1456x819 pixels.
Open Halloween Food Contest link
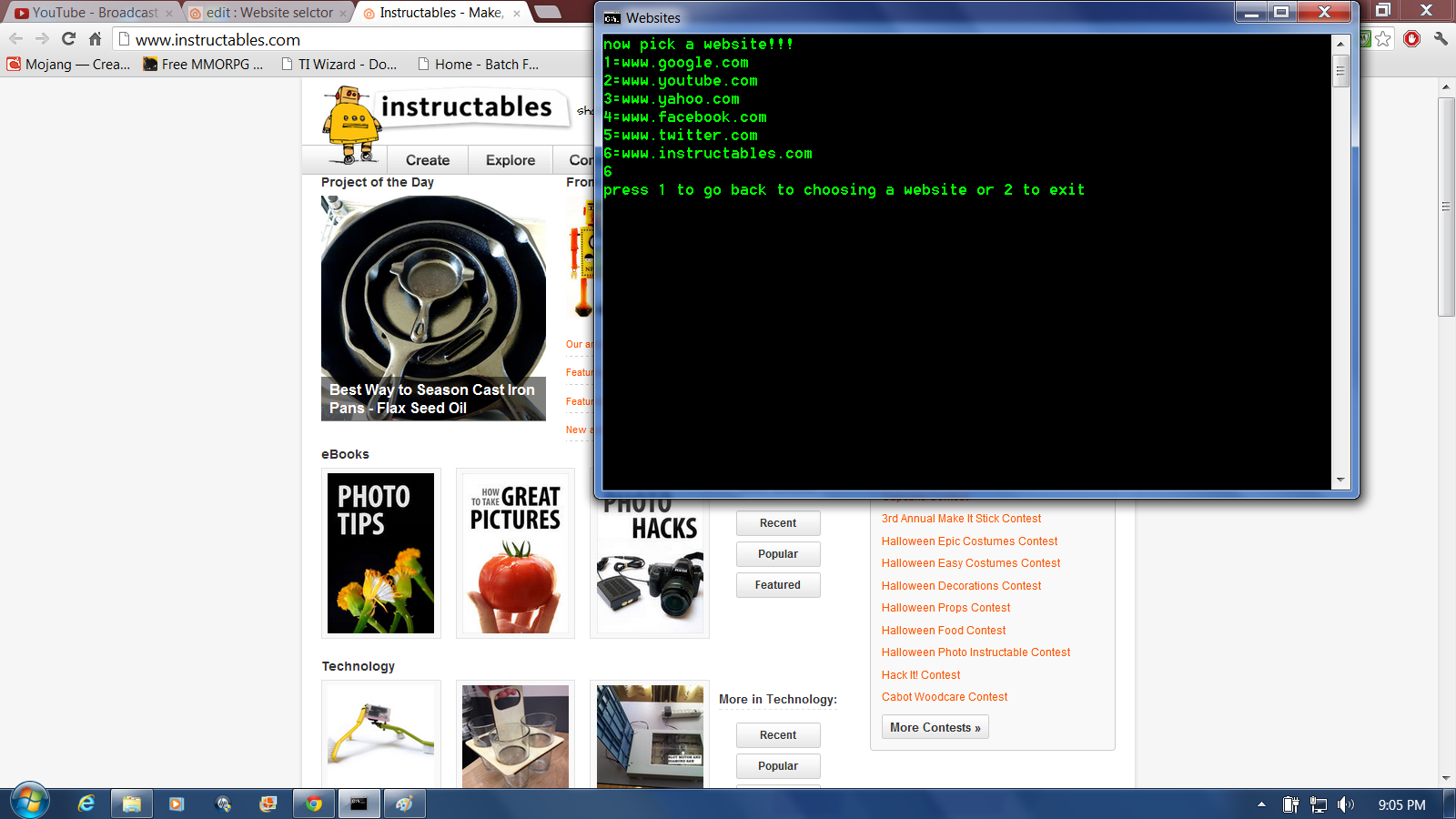pyautogui.click(x=944, y=631)
